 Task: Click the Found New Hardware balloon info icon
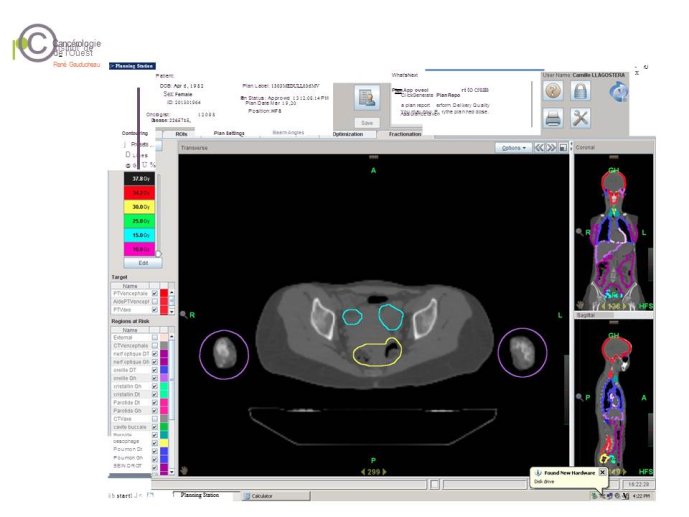point(538,473)
